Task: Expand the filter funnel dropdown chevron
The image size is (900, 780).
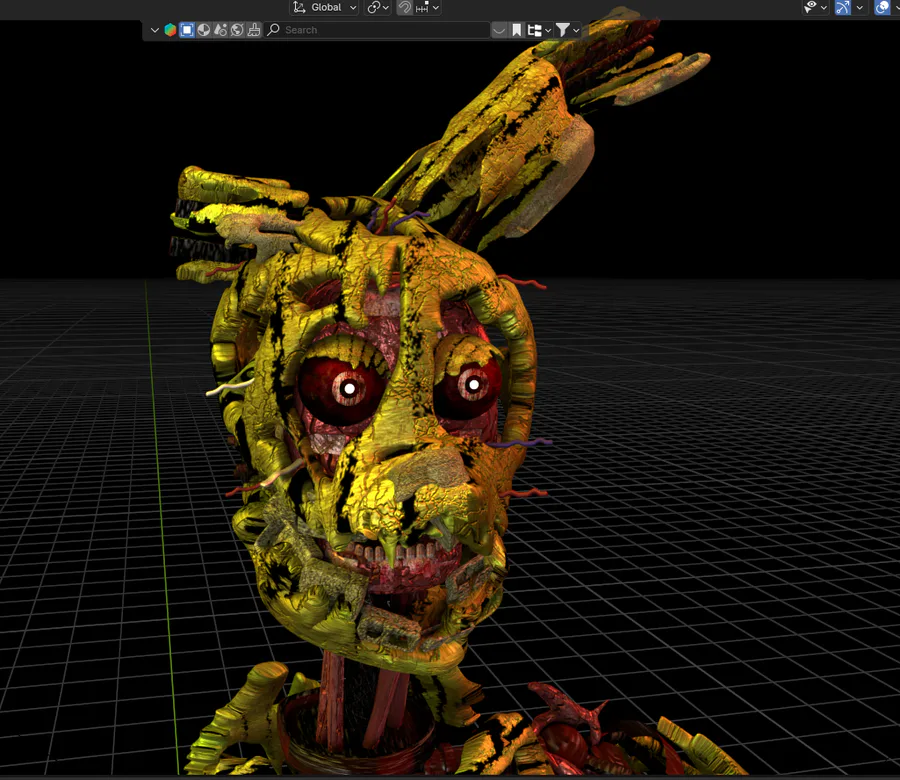Action: [x=576, y=30]
